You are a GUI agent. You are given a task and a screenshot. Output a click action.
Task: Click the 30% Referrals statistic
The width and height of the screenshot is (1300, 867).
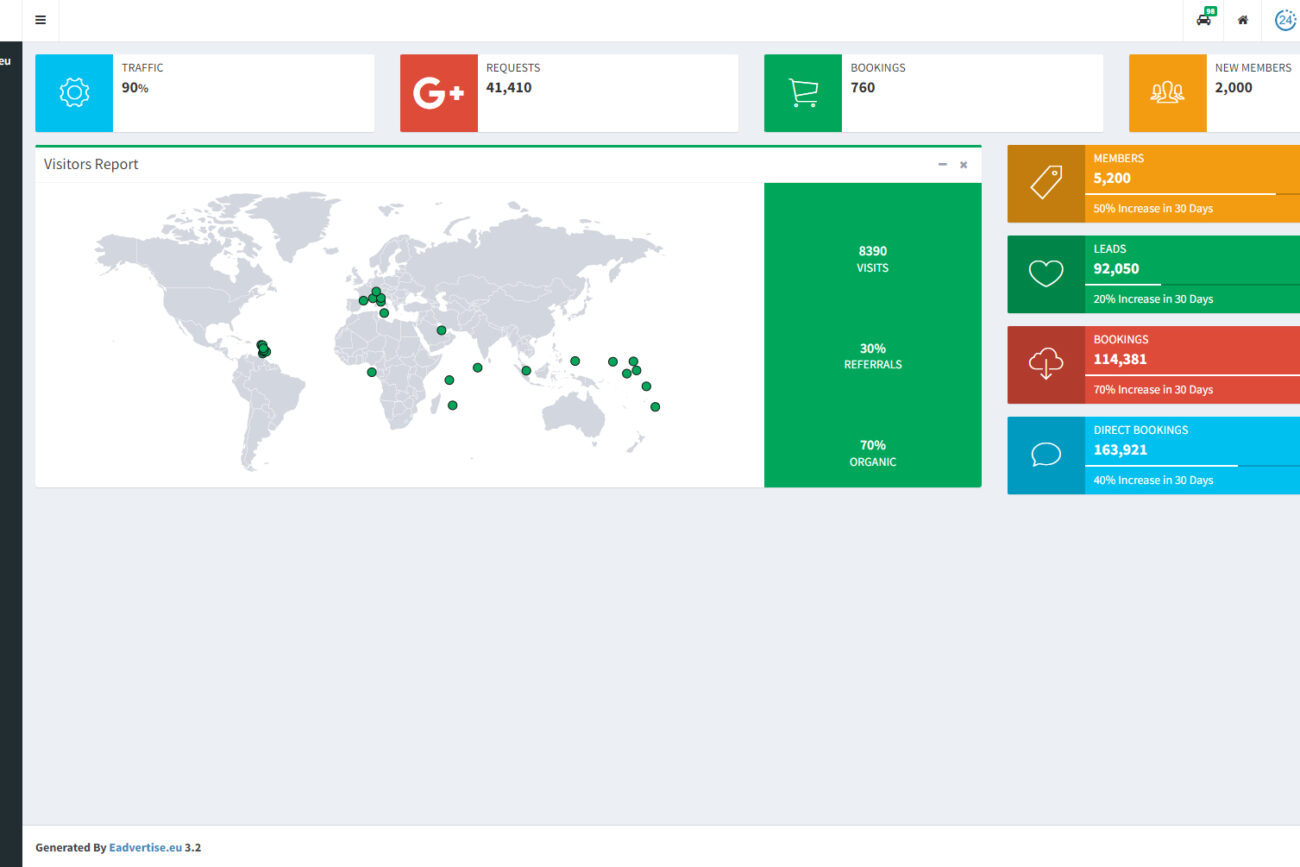[x=872, y=356]
